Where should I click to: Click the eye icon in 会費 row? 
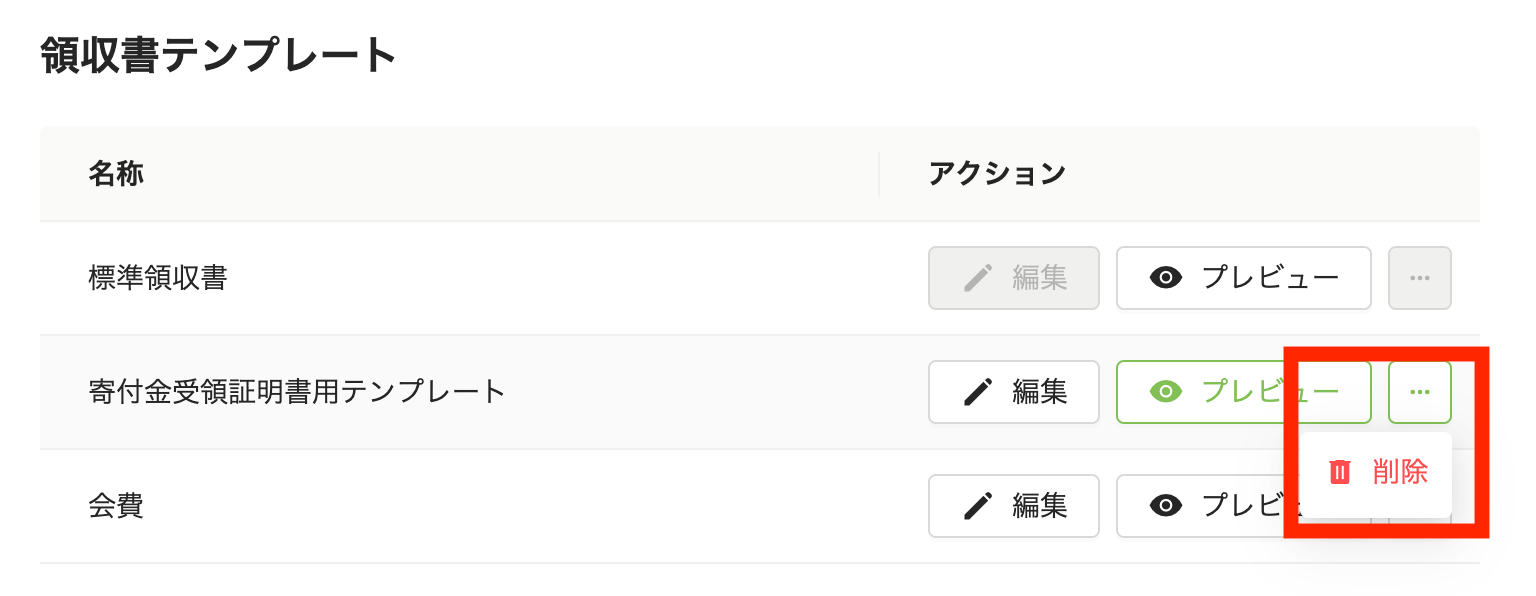1166,506
